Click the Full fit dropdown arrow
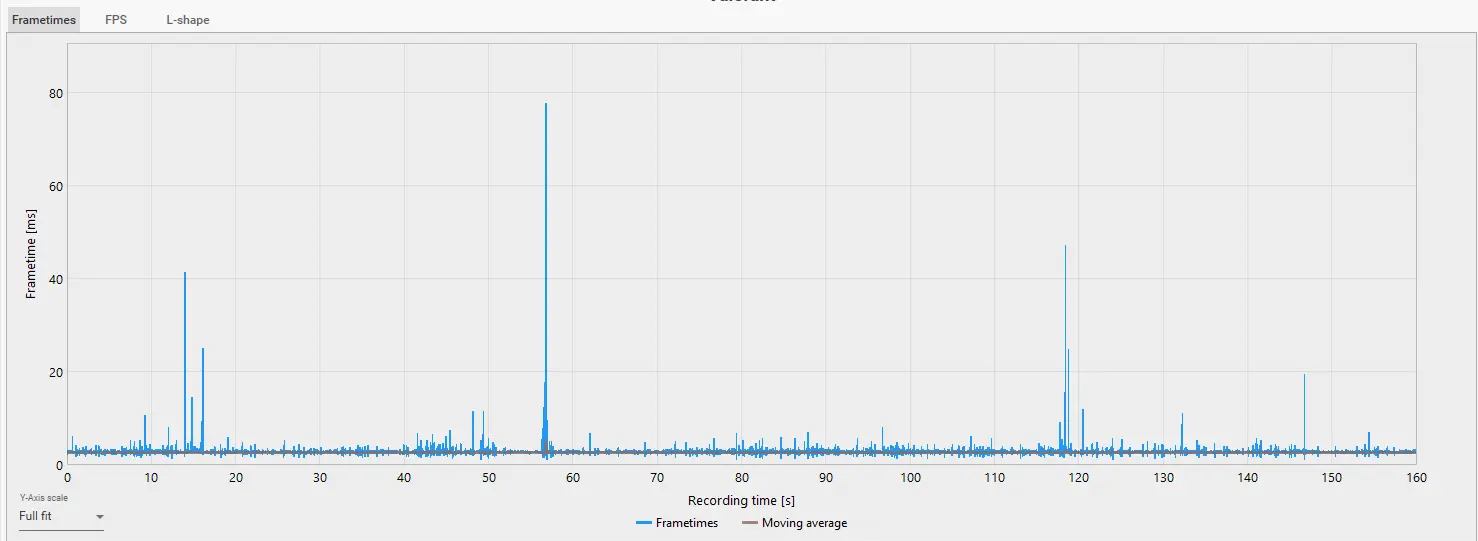The height and width of the screenshot is (541, 1478). tap(99, 517)
